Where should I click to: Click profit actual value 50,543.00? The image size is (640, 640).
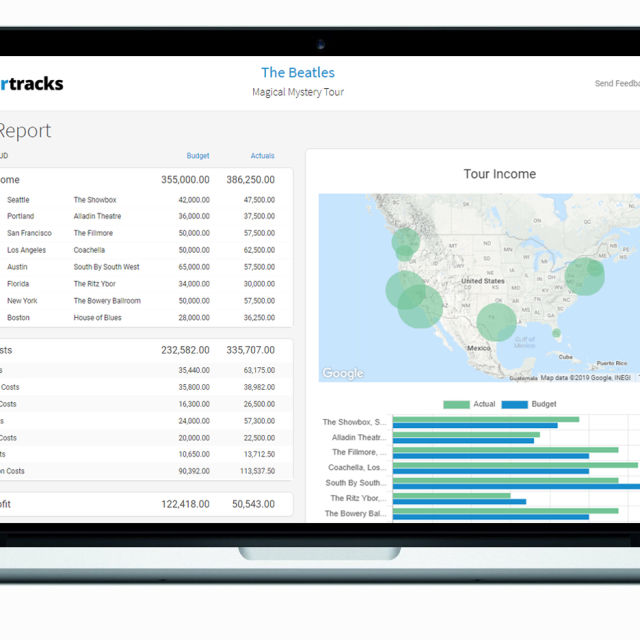[x=253, y=504]
